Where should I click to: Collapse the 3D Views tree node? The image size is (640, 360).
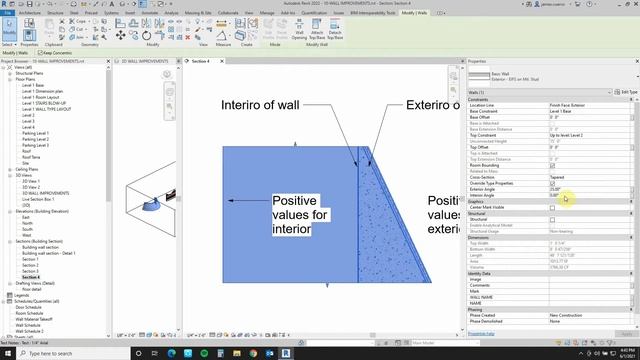coord(10,176)
